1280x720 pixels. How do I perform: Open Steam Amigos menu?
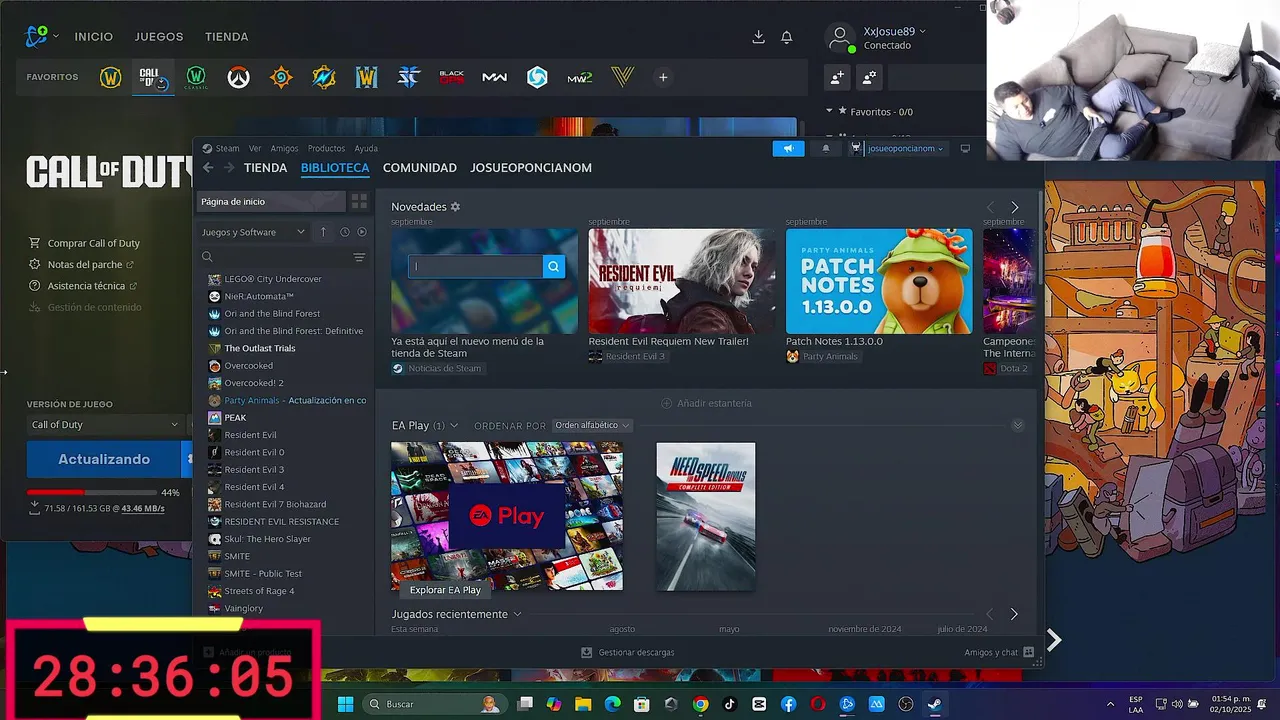click(284, 149)
